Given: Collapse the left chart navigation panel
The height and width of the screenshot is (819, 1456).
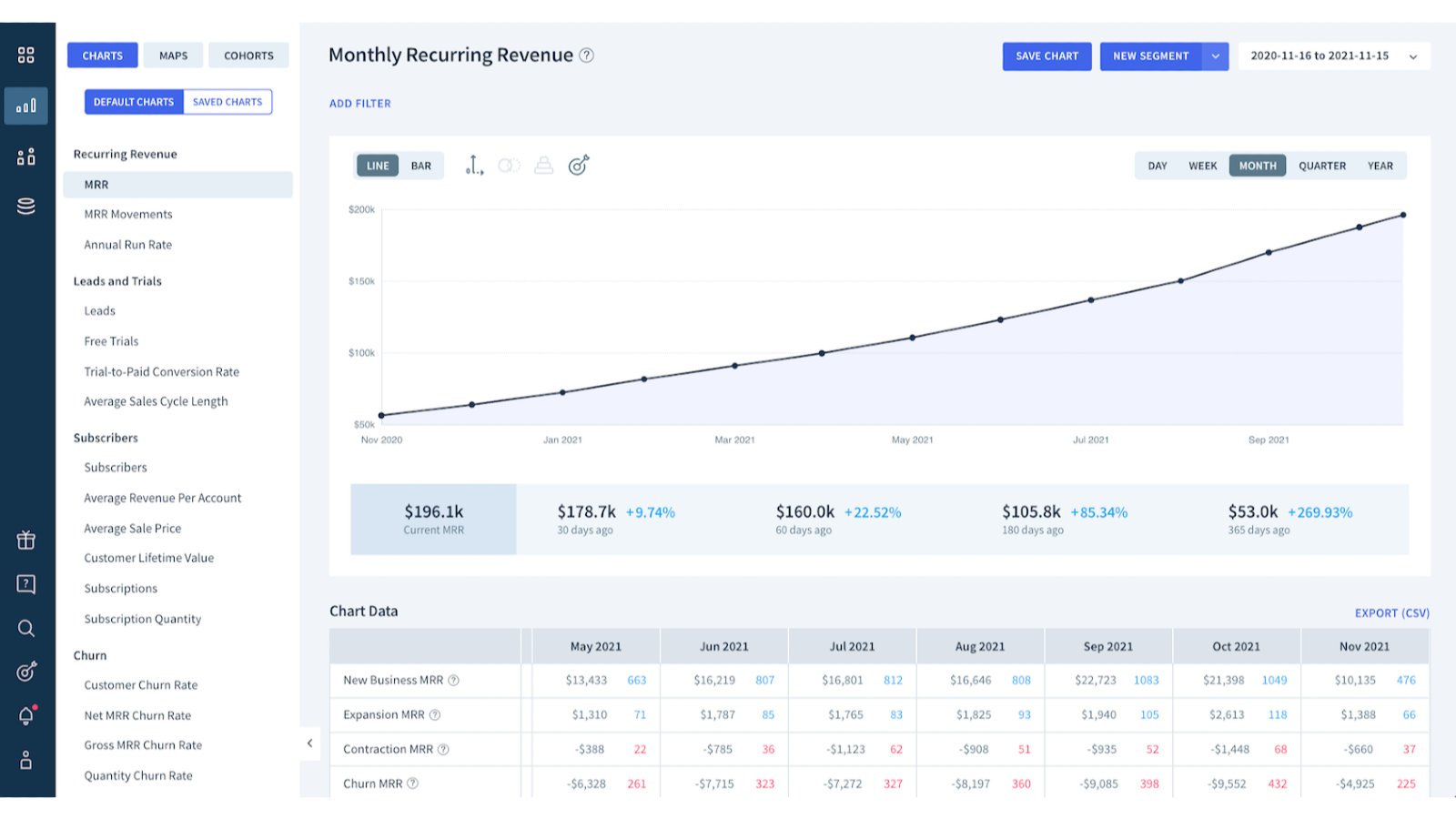Looking at the screenshot, I should coord(309,743).
